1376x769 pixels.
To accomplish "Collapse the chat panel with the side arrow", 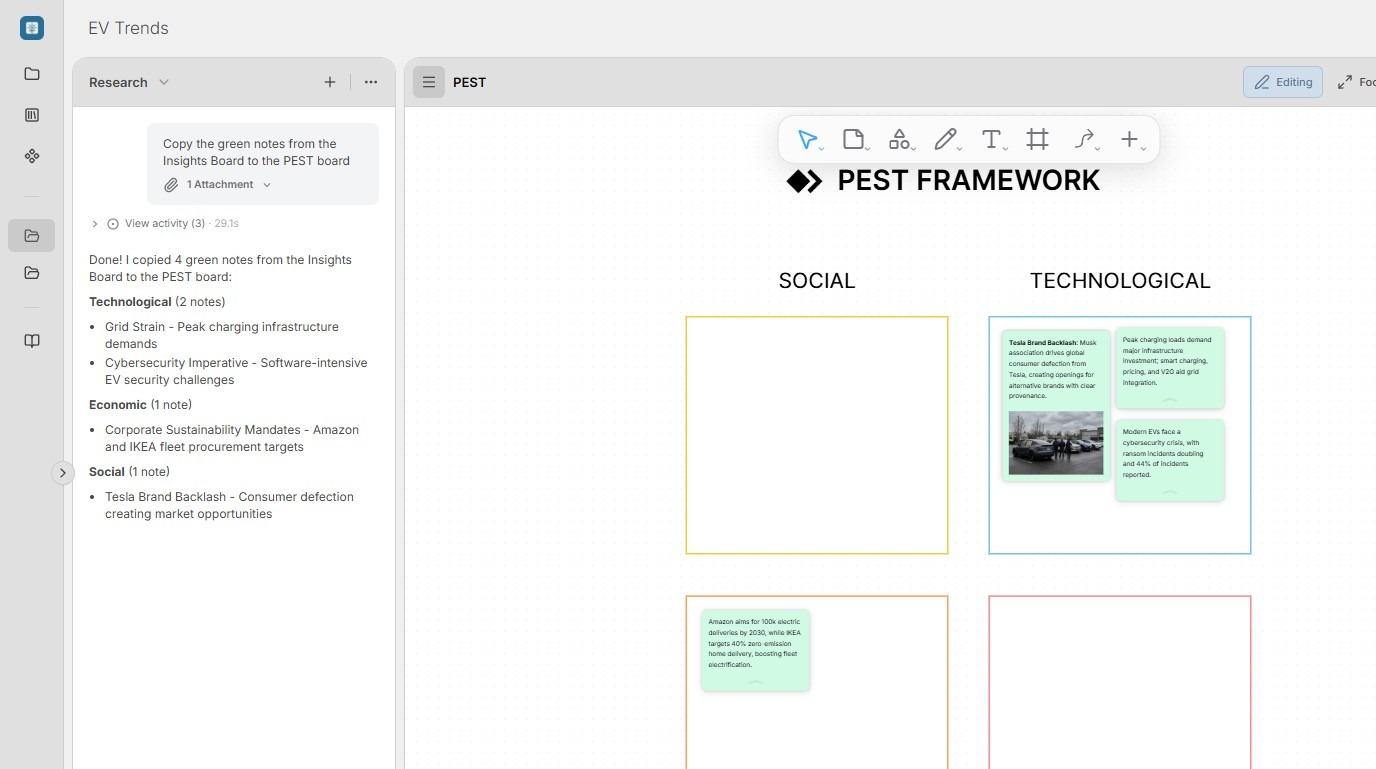I will [x=63, y=473].
